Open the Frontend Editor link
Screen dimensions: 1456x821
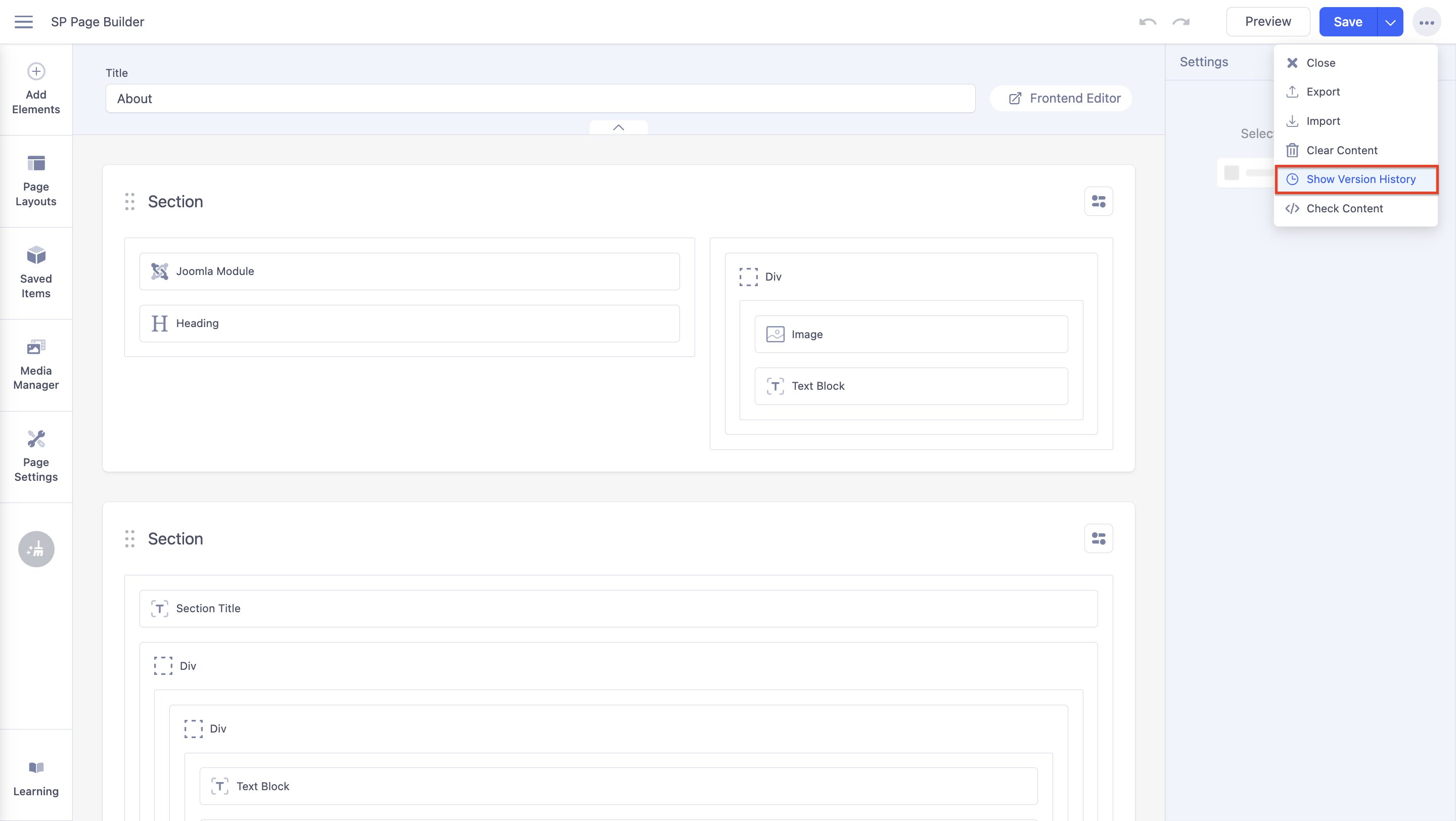coord(1064,98)
